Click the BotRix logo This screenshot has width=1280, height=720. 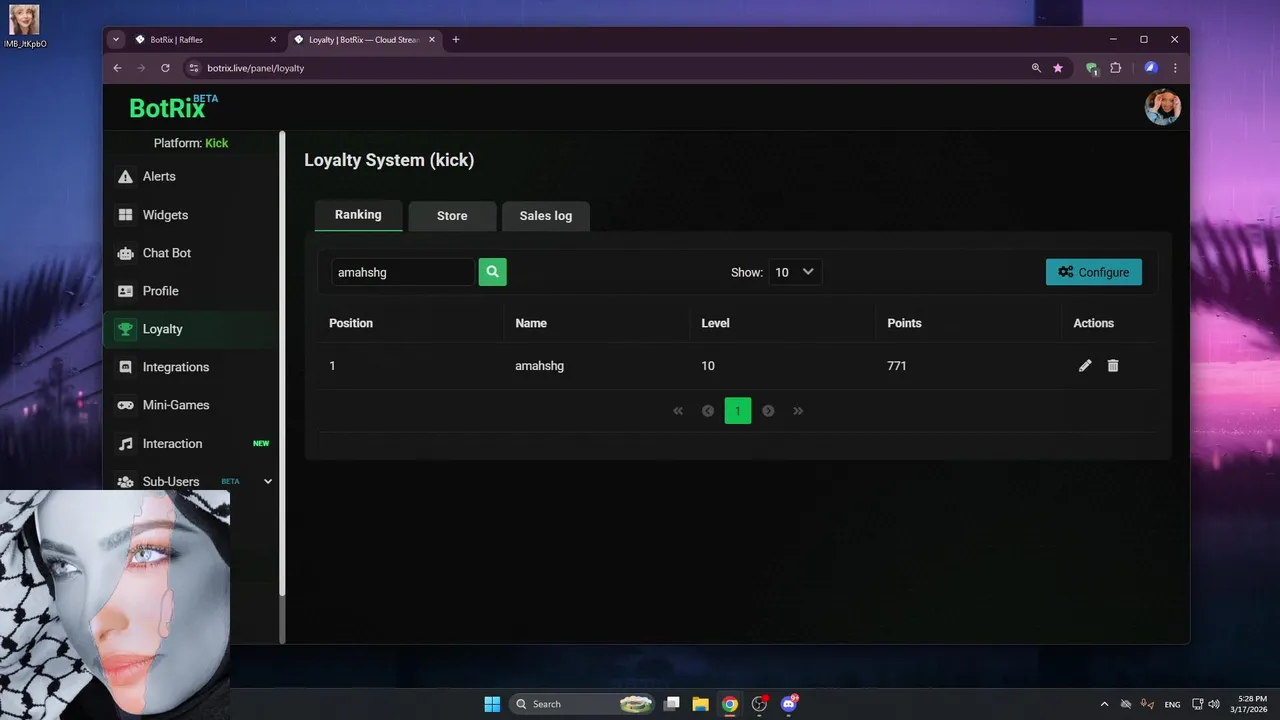174,107
